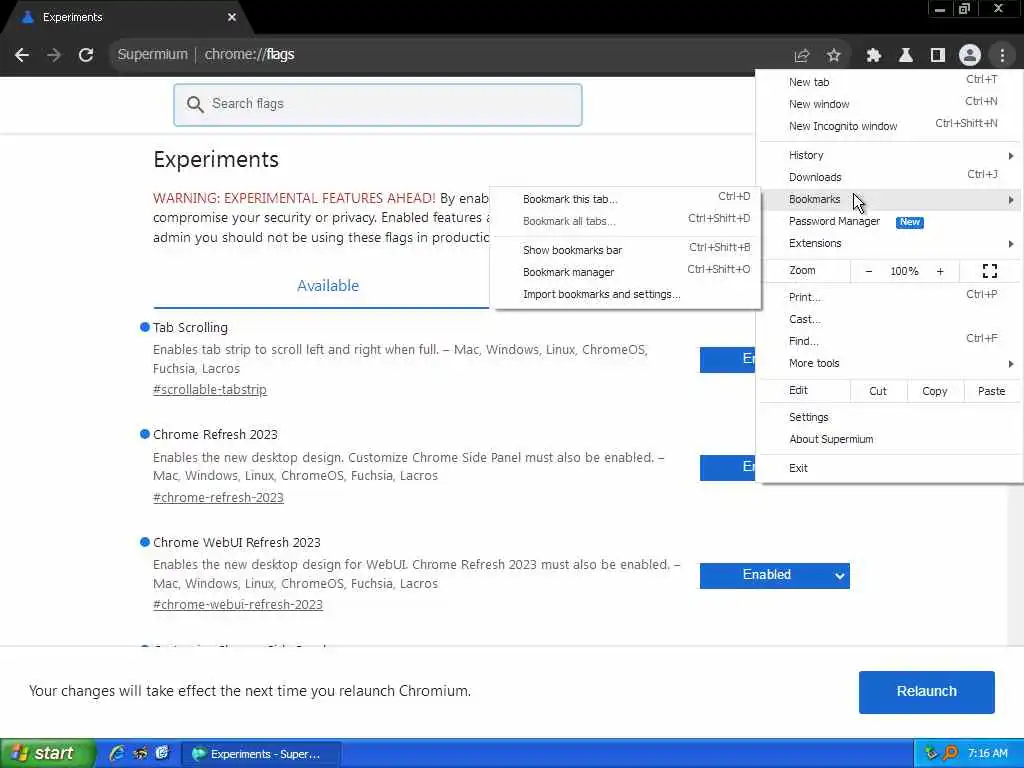Open the profile avatar icon
The height and width of the screenshot is (768, 1024).
point(970,56)
